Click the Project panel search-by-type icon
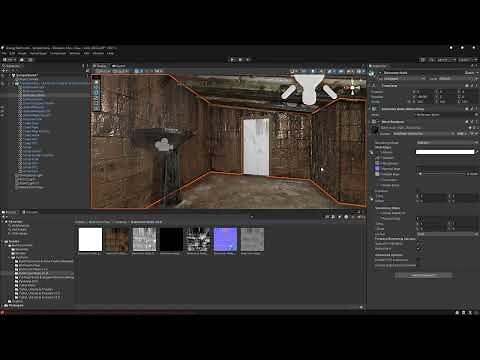480x360 pixels. click(333, 217)
